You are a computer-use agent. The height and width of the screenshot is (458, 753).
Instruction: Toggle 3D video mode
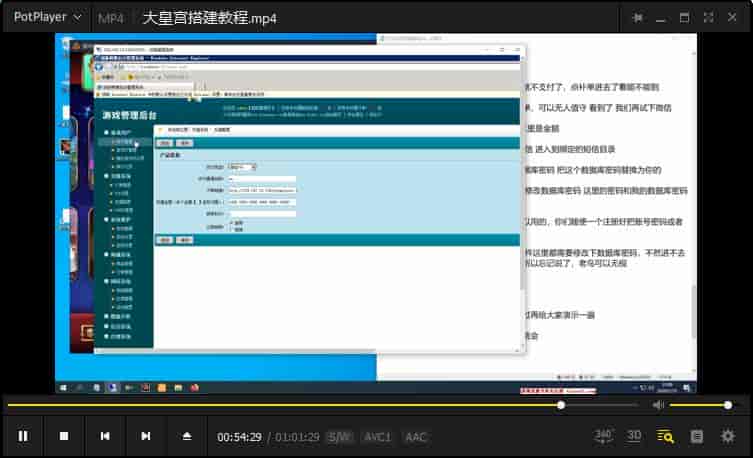pyautogui.click(x=634, y=436)
